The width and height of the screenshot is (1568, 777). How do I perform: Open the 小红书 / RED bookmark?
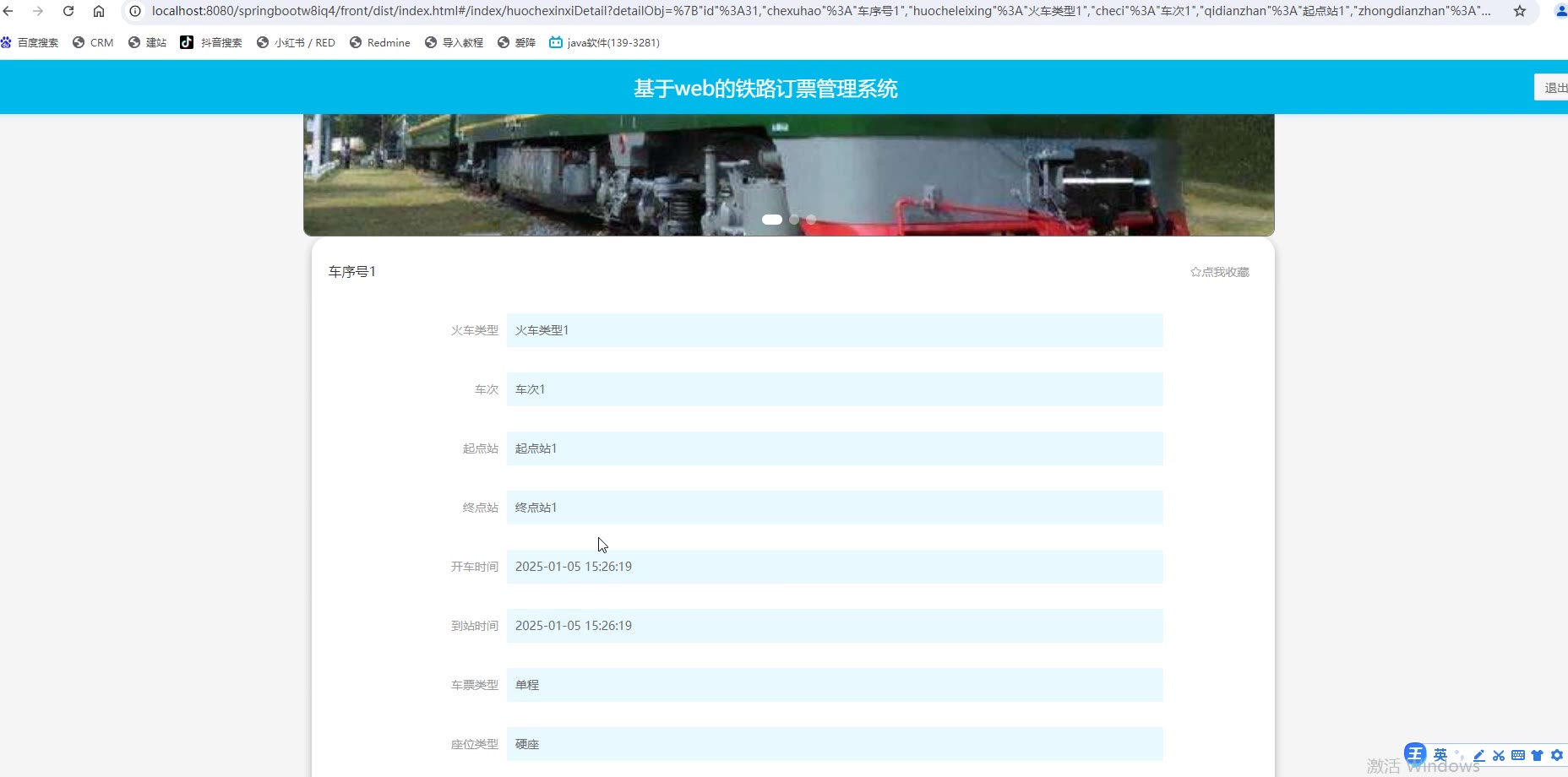[296, 42]
